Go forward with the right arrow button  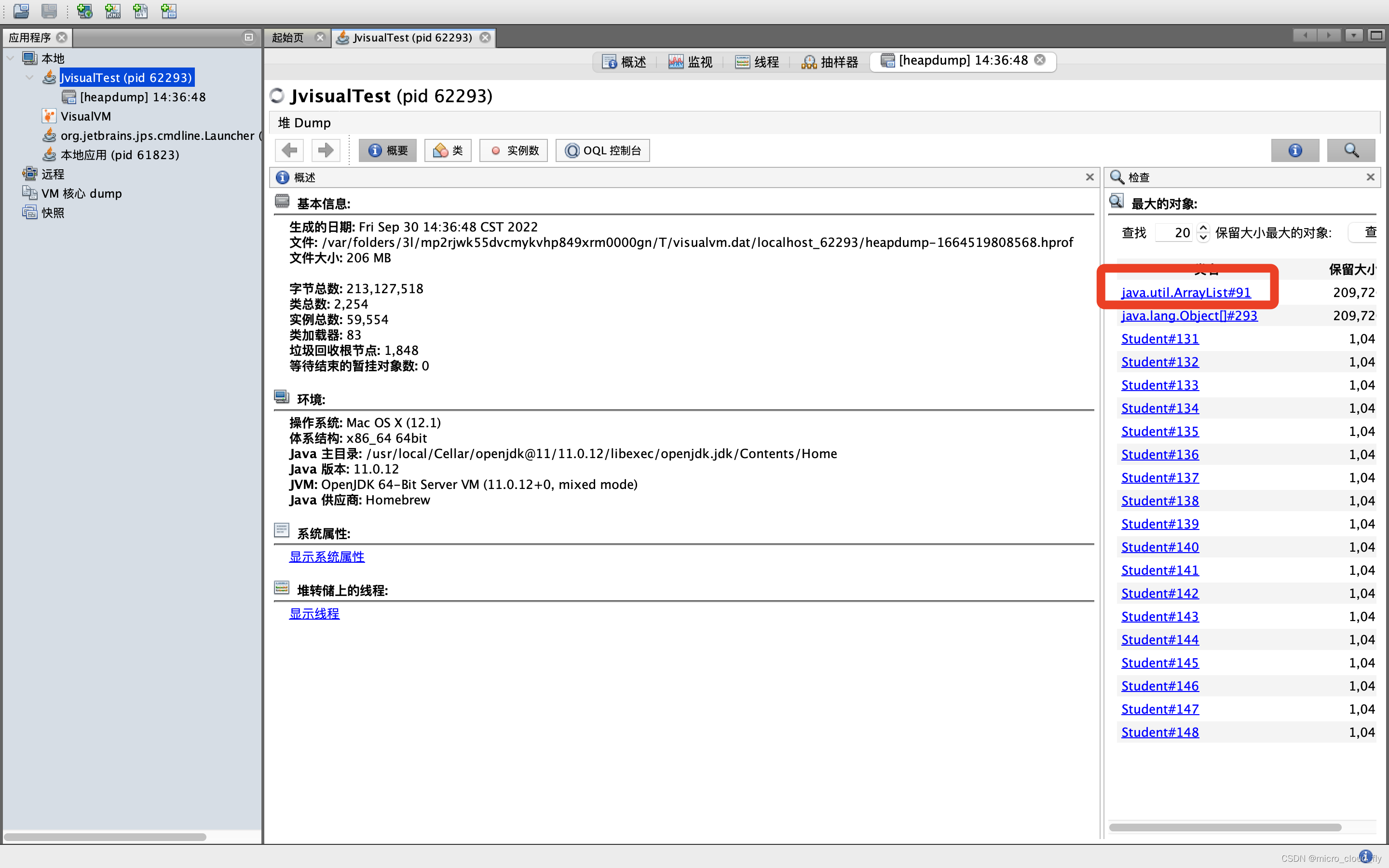(326, 150)
